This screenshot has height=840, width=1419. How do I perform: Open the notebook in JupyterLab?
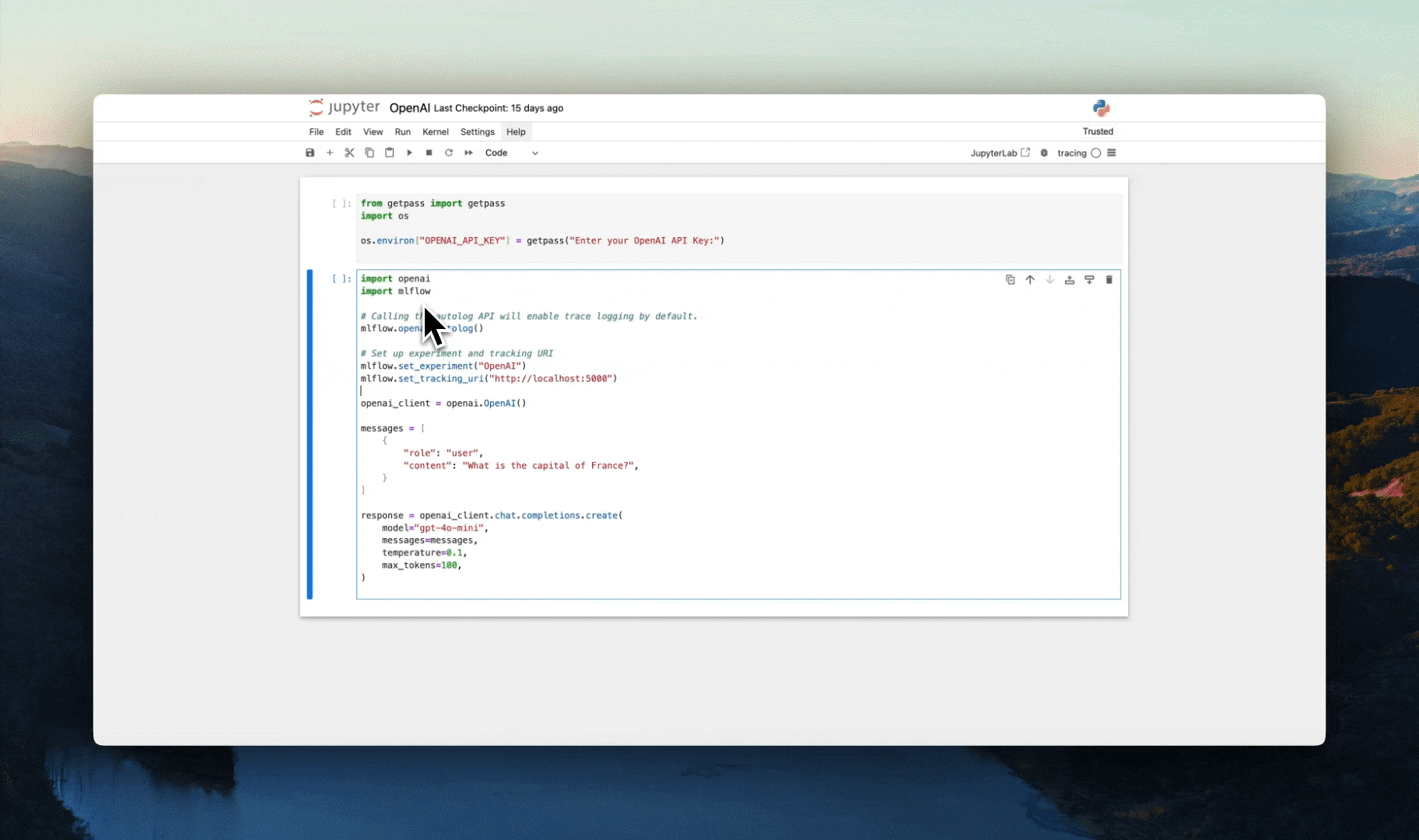click(x=1001, y=152)
